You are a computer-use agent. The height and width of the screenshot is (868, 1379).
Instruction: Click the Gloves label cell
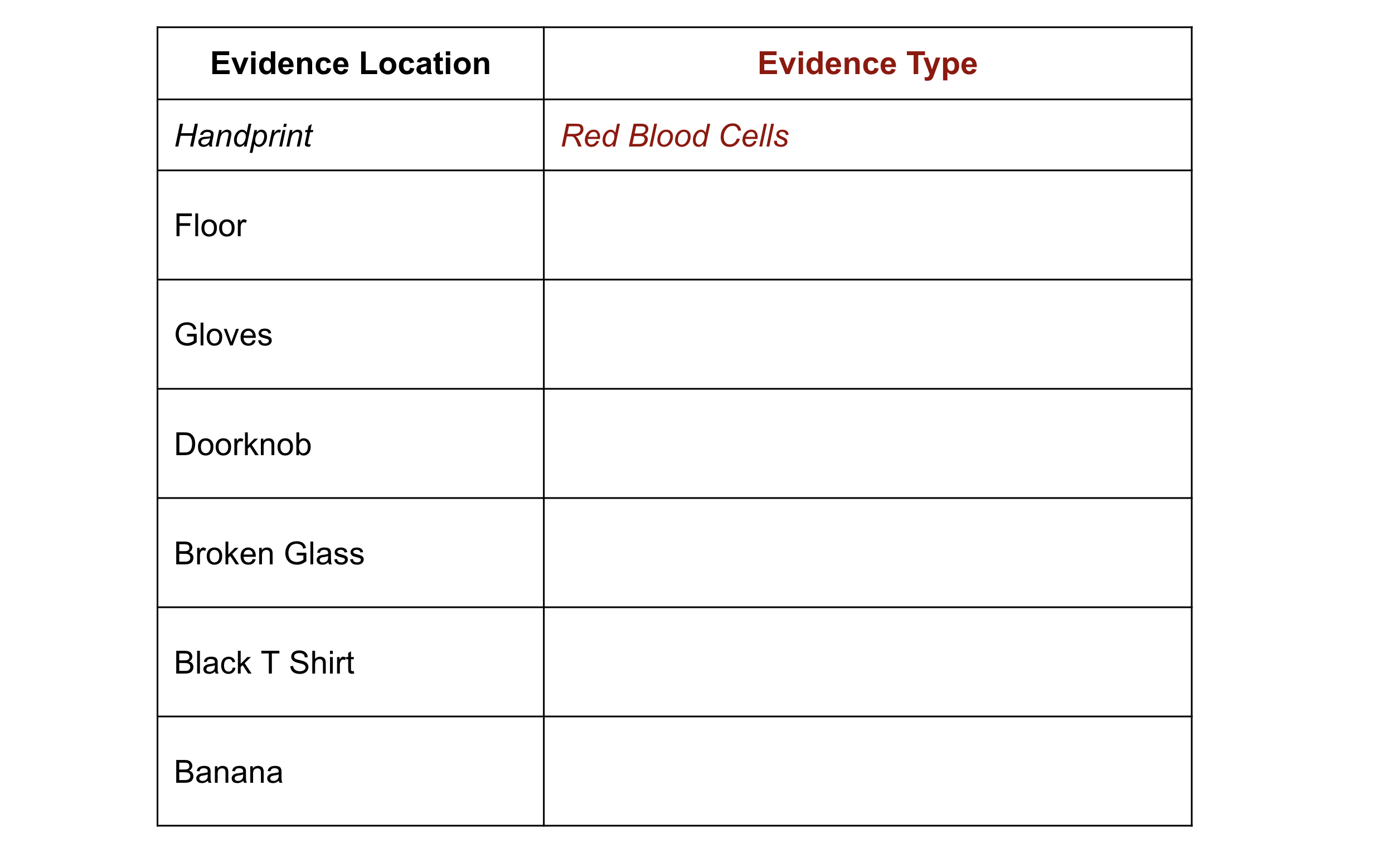tap(350, 334)
